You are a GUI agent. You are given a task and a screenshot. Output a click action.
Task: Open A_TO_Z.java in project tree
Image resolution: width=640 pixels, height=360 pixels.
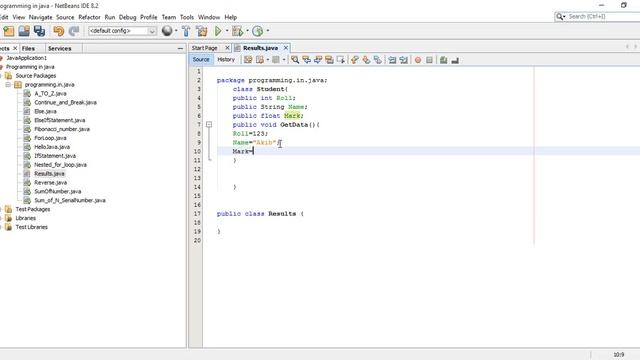[50, 93]
